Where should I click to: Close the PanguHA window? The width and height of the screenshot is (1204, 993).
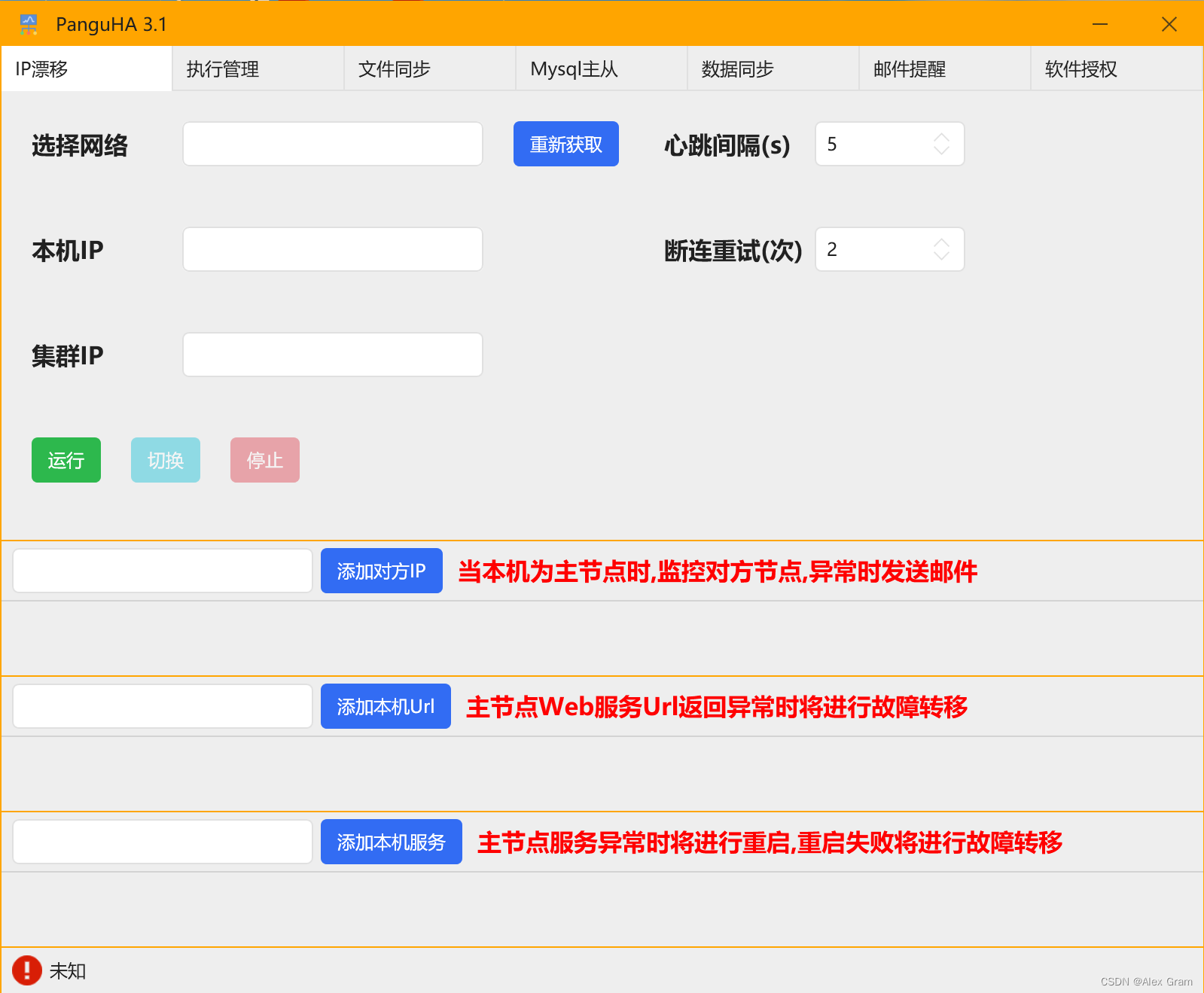click(x=1169, y=24)
